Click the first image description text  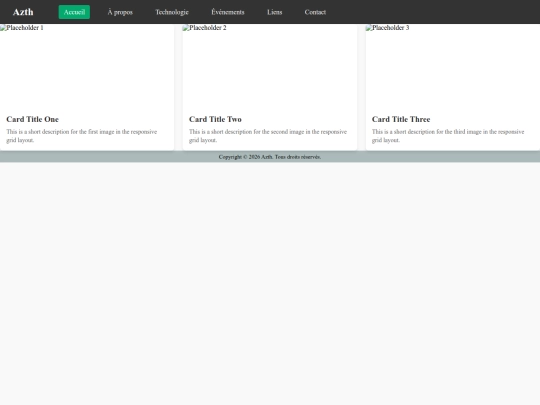click(x=82, y=136)
